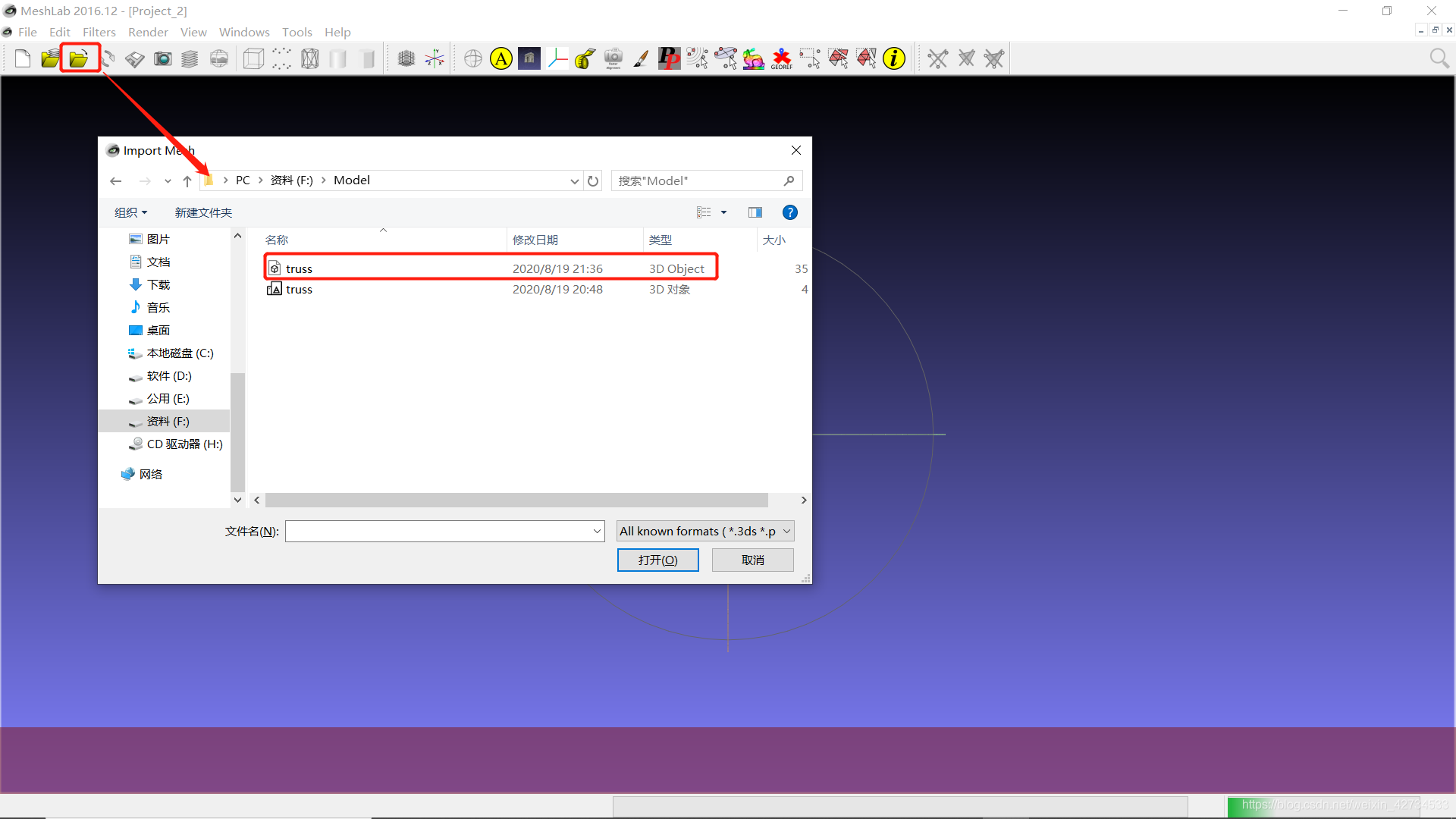Open the 组织 organize dropdown

pos(130,212)
